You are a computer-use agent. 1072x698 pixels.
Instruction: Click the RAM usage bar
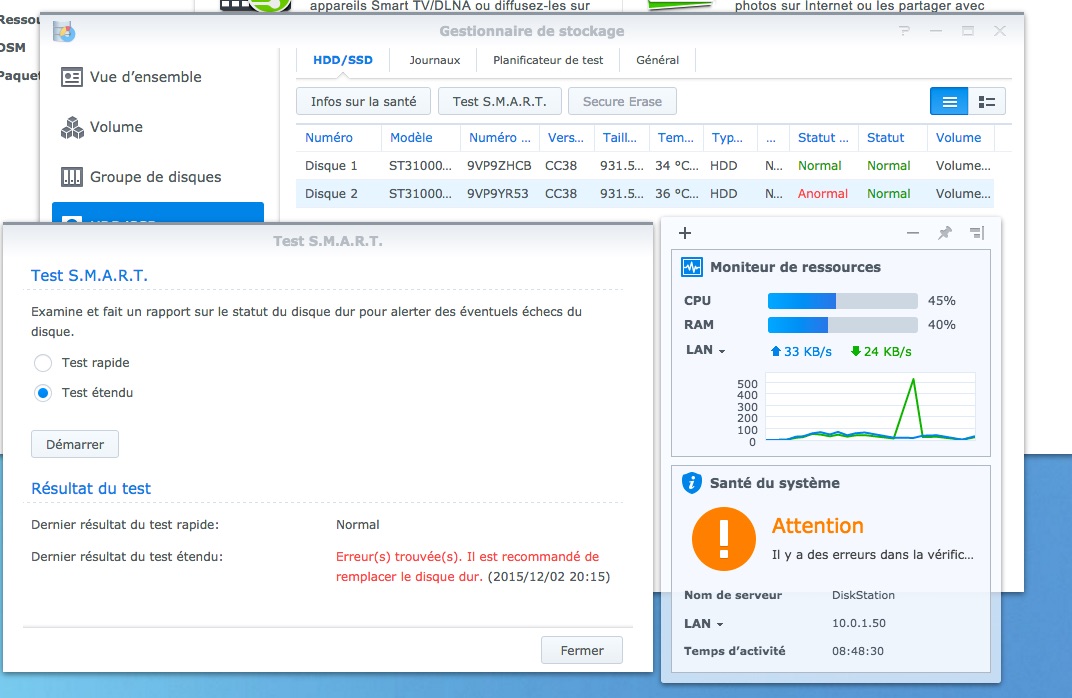point(842,325)
